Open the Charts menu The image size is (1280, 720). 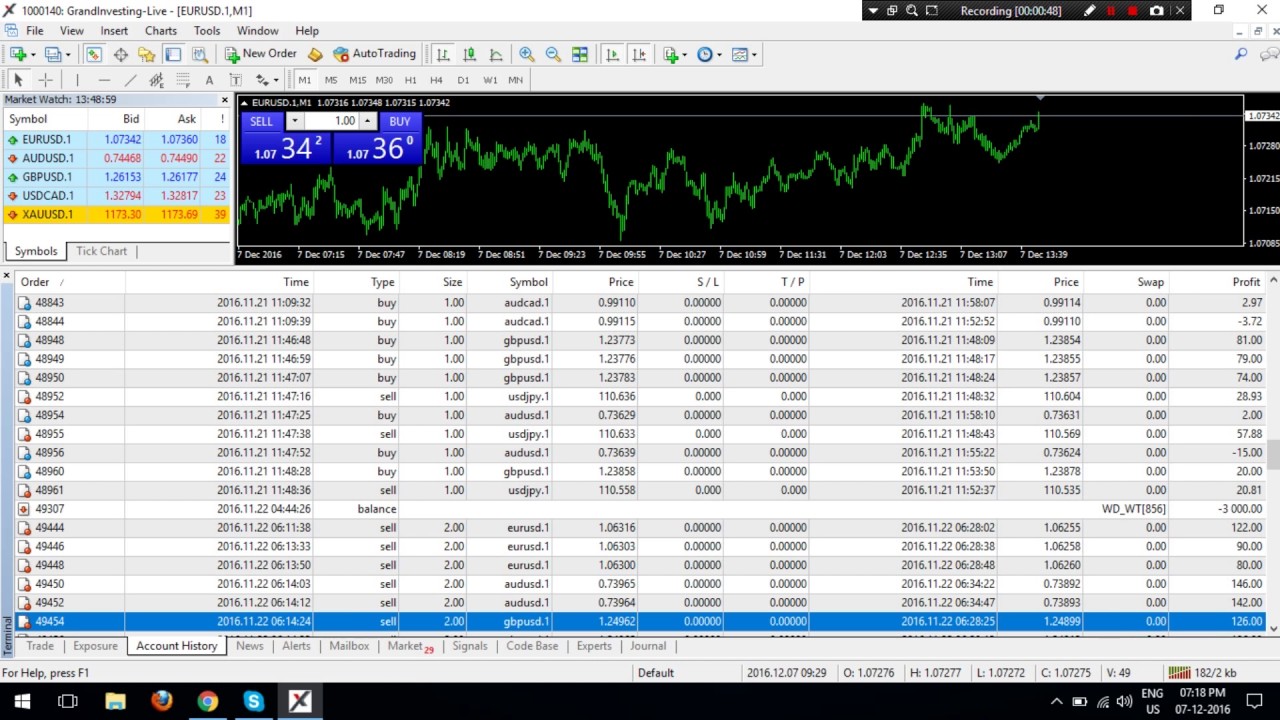160,31
